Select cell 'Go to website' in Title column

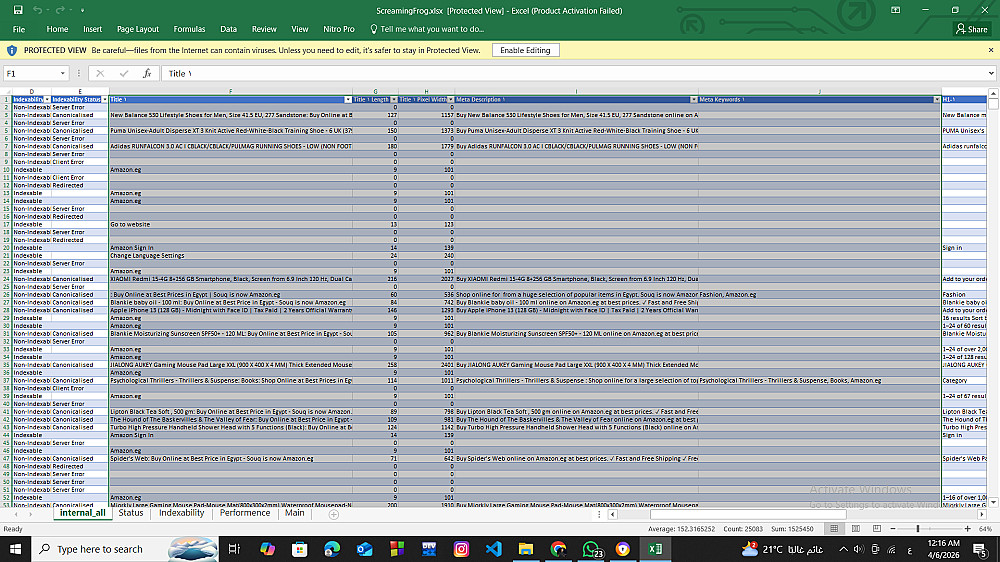click(230, 225)
